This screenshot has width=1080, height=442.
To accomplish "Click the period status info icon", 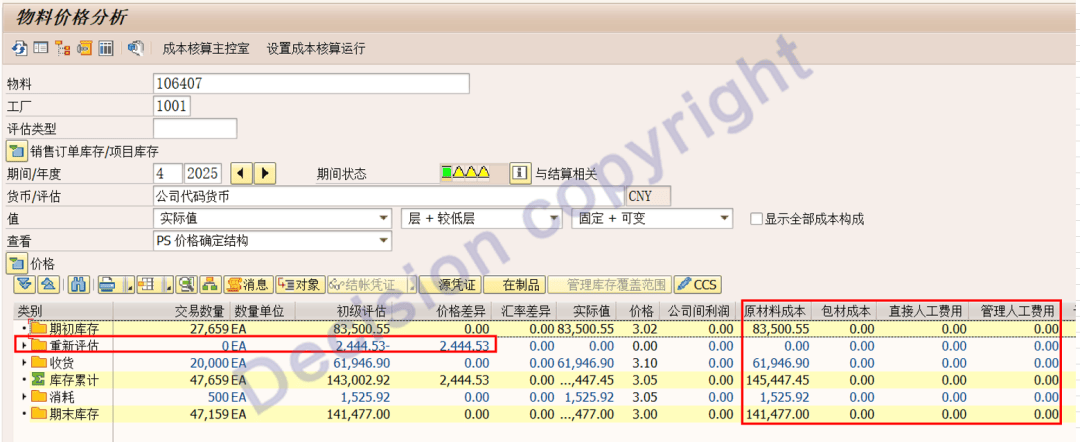I will coord(520,173).
